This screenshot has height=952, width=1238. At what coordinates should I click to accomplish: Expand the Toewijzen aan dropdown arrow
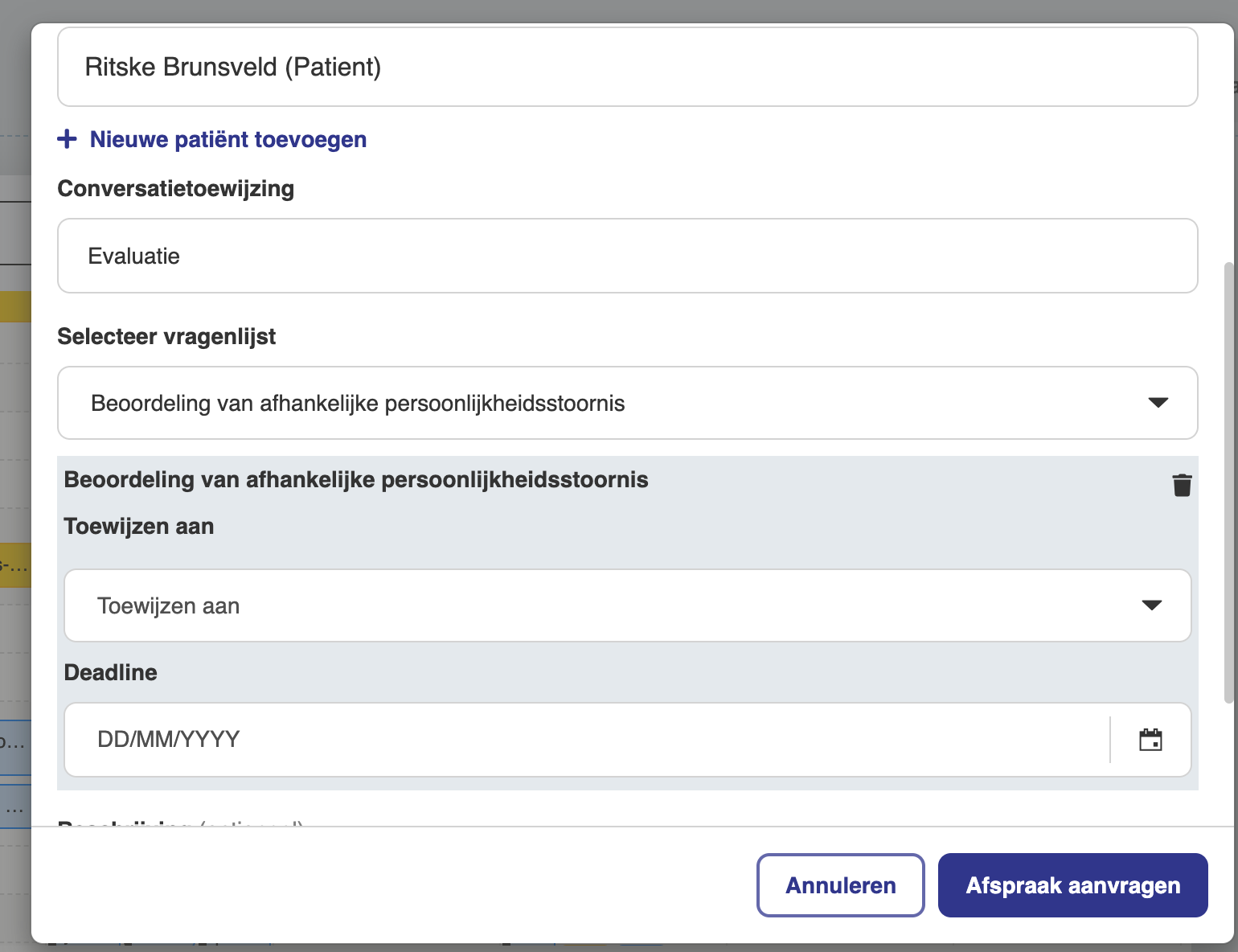(x=1151, y=605)
